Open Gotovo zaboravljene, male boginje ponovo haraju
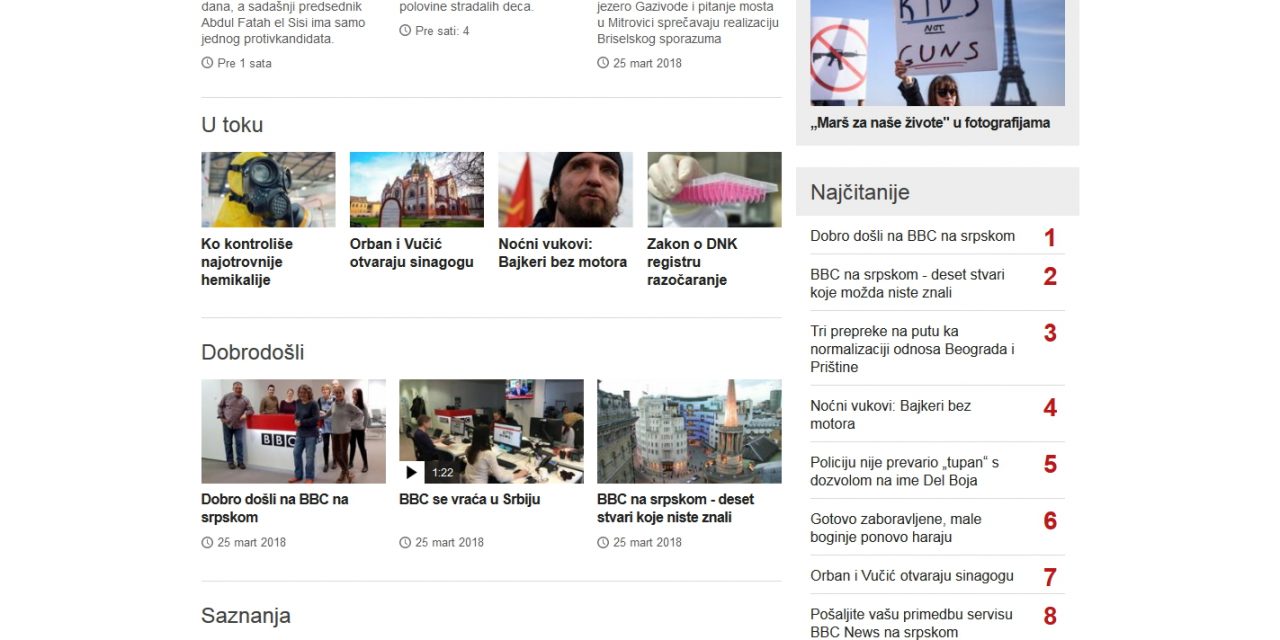 point(896,528)
